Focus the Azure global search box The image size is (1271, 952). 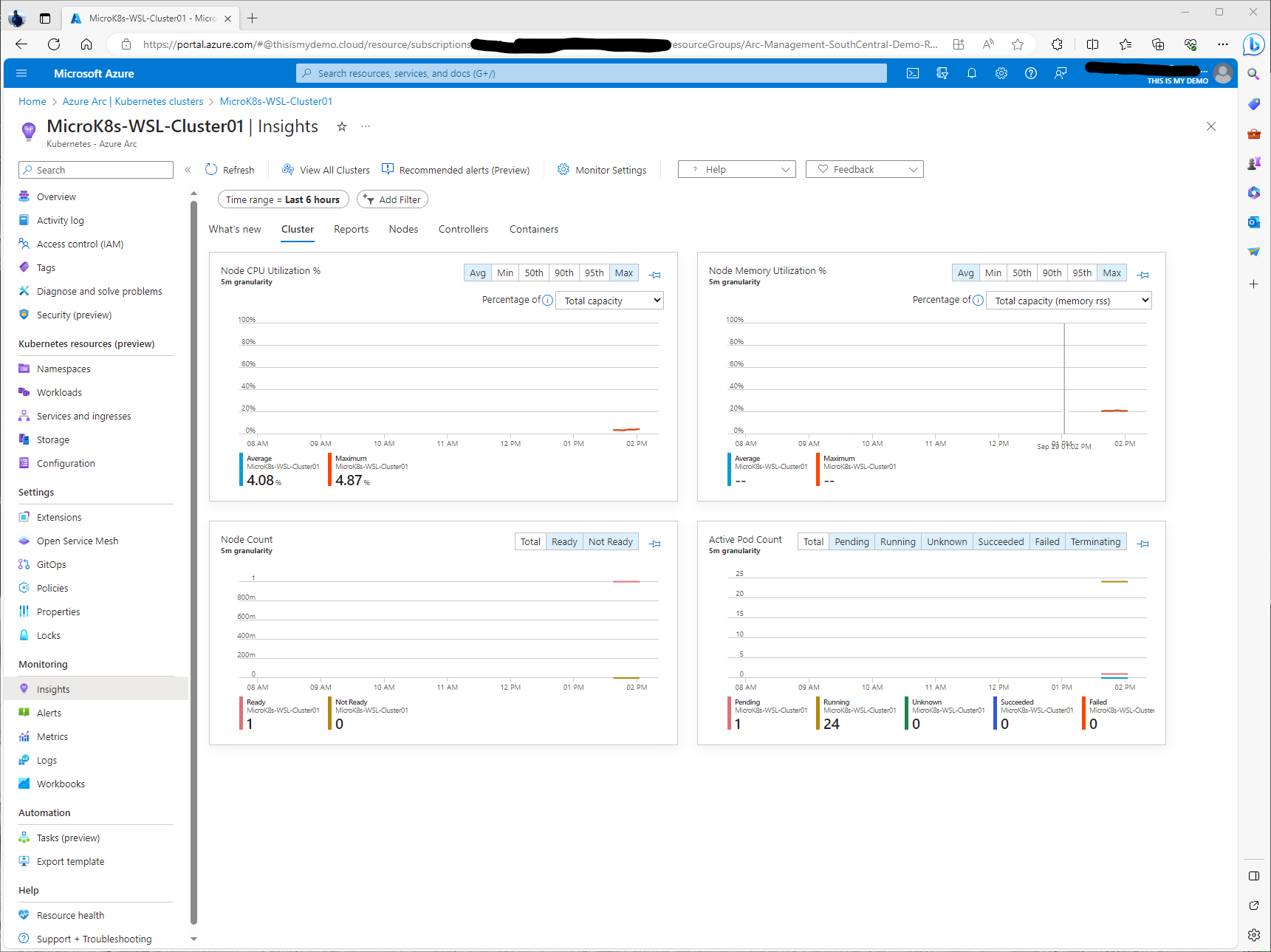[x=591, y=73]
